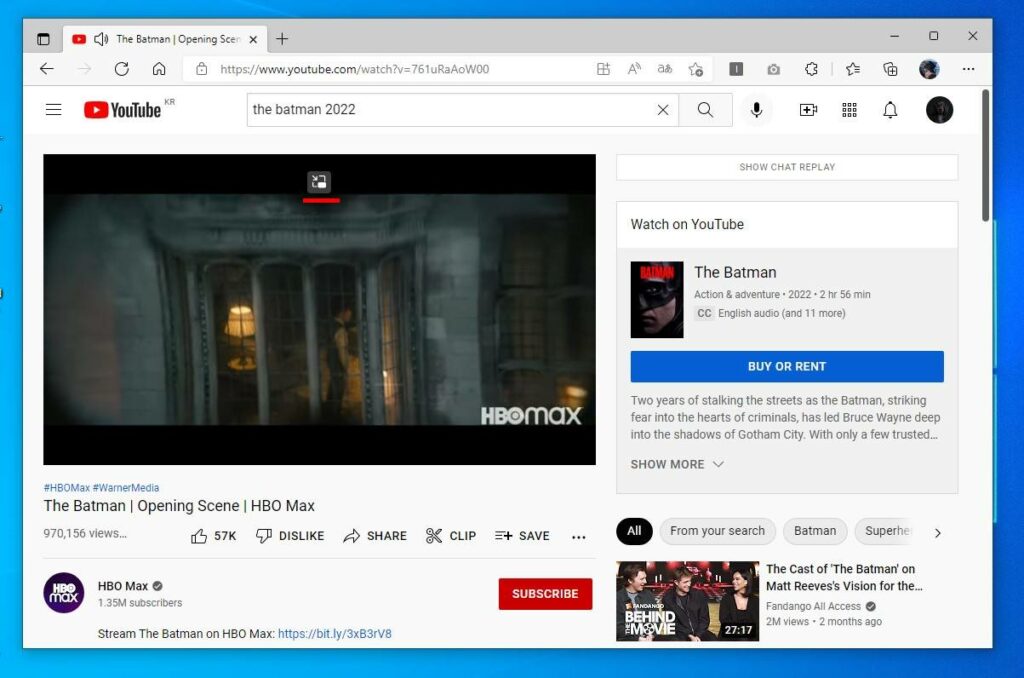Click the BUY OR RENT button

pyautogui.click(x=787, y=366)
